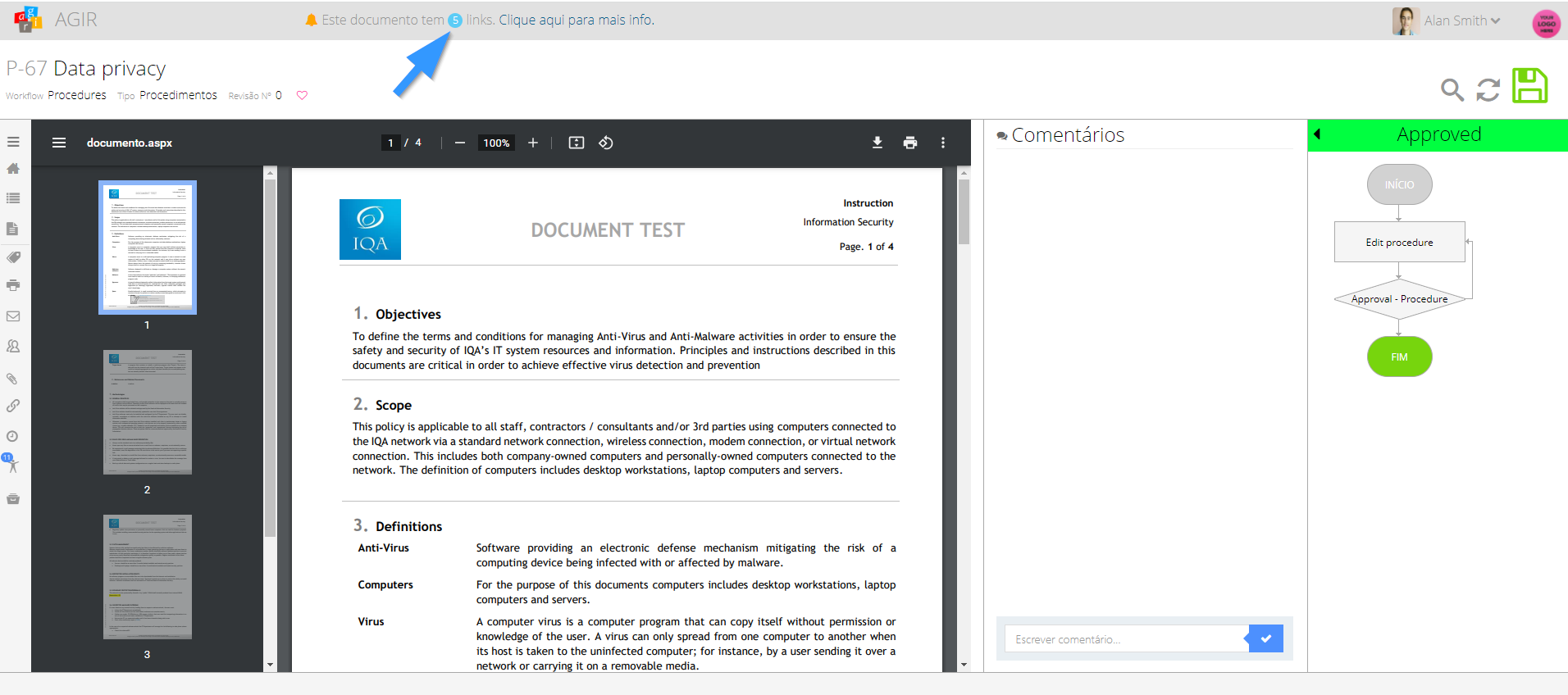Open Alan Smith user dropdown

click(x=1461, y=20)
